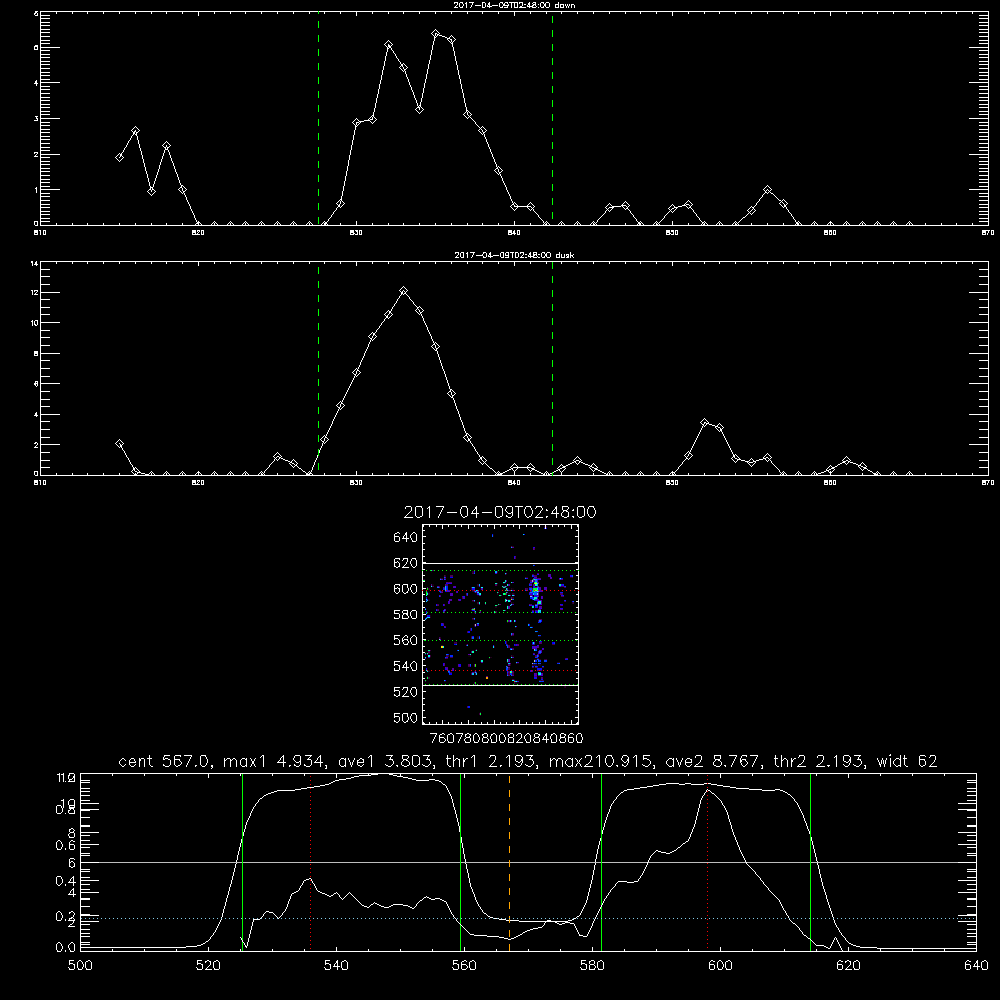This screenshot has height=1000, width=1000.
Task: Click the highest diamond marker in the dusk plot
Action: tap(403, 291)
